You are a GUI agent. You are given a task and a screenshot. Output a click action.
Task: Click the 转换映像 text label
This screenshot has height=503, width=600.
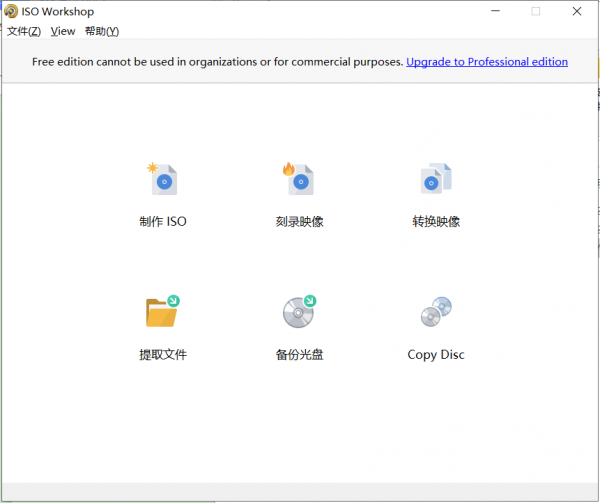click(436, 221)
